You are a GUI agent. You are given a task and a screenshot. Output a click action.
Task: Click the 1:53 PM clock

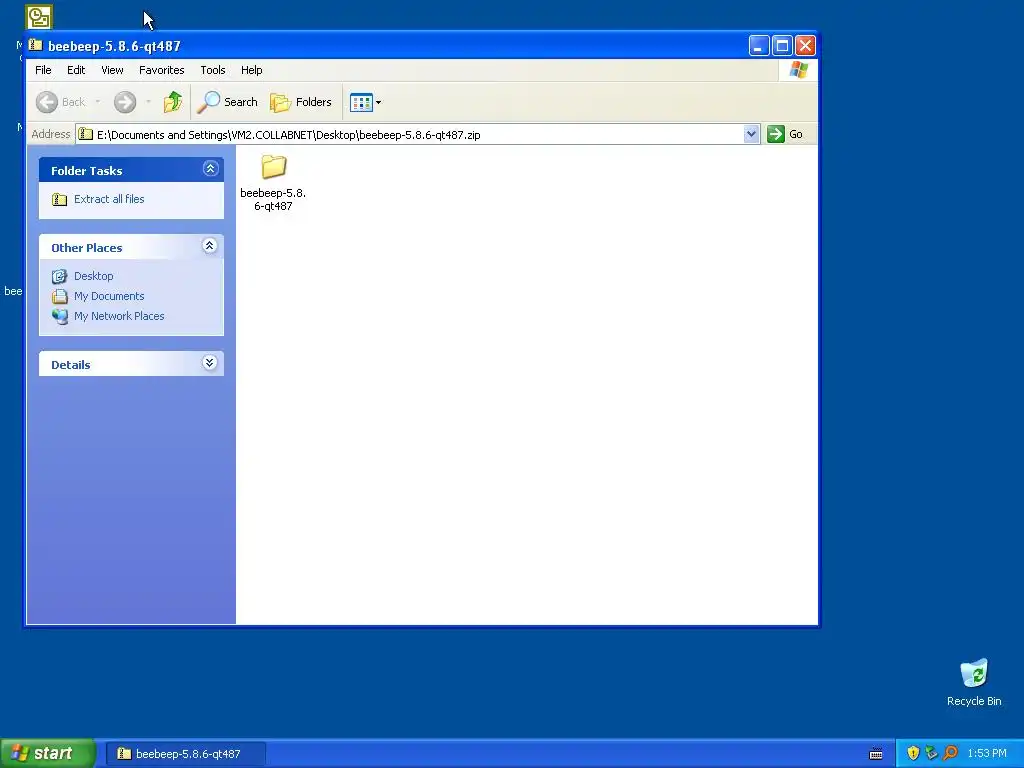point(987,753)
